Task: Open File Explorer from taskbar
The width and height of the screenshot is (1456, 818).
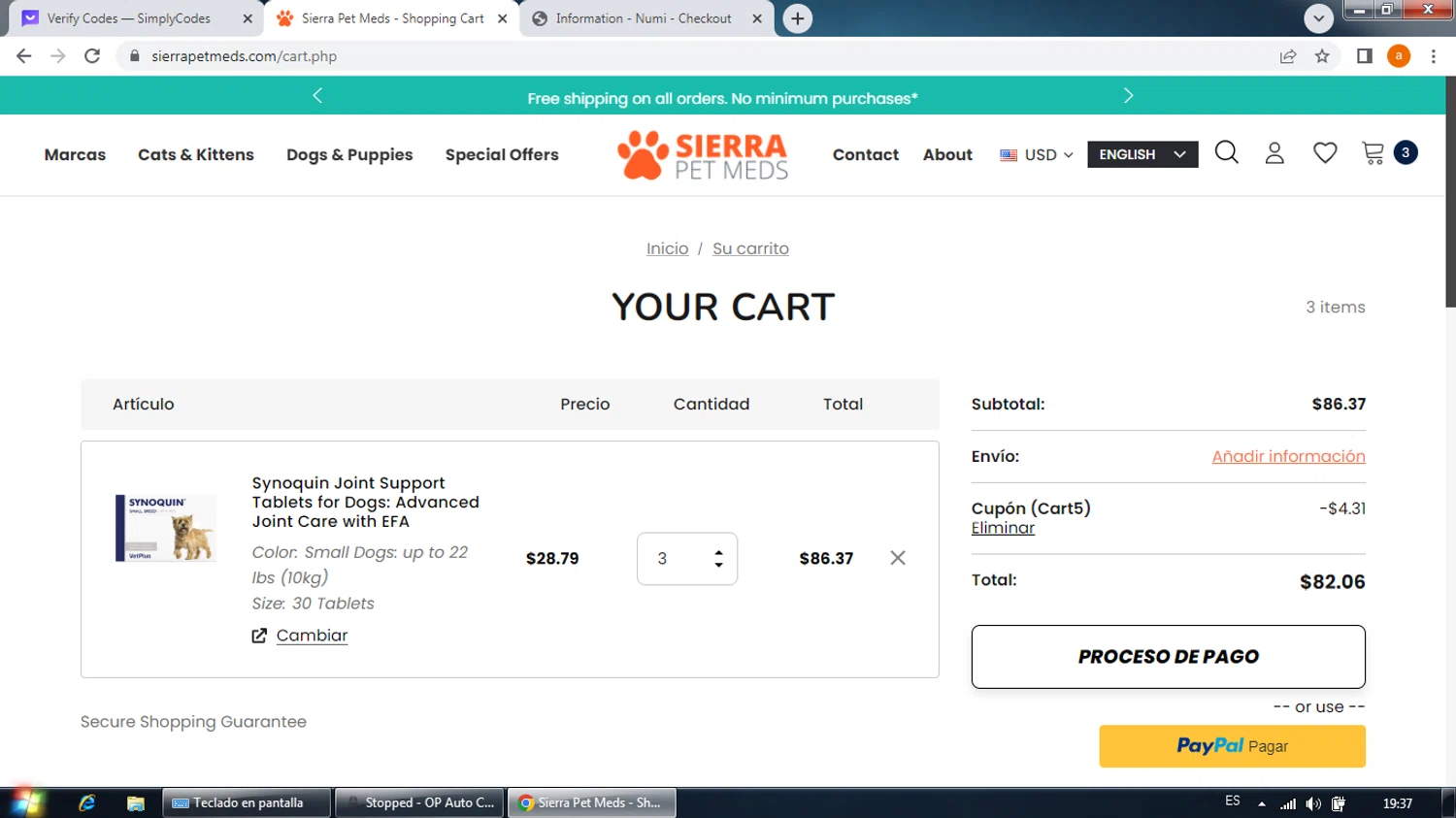Action: coord(136,802)
